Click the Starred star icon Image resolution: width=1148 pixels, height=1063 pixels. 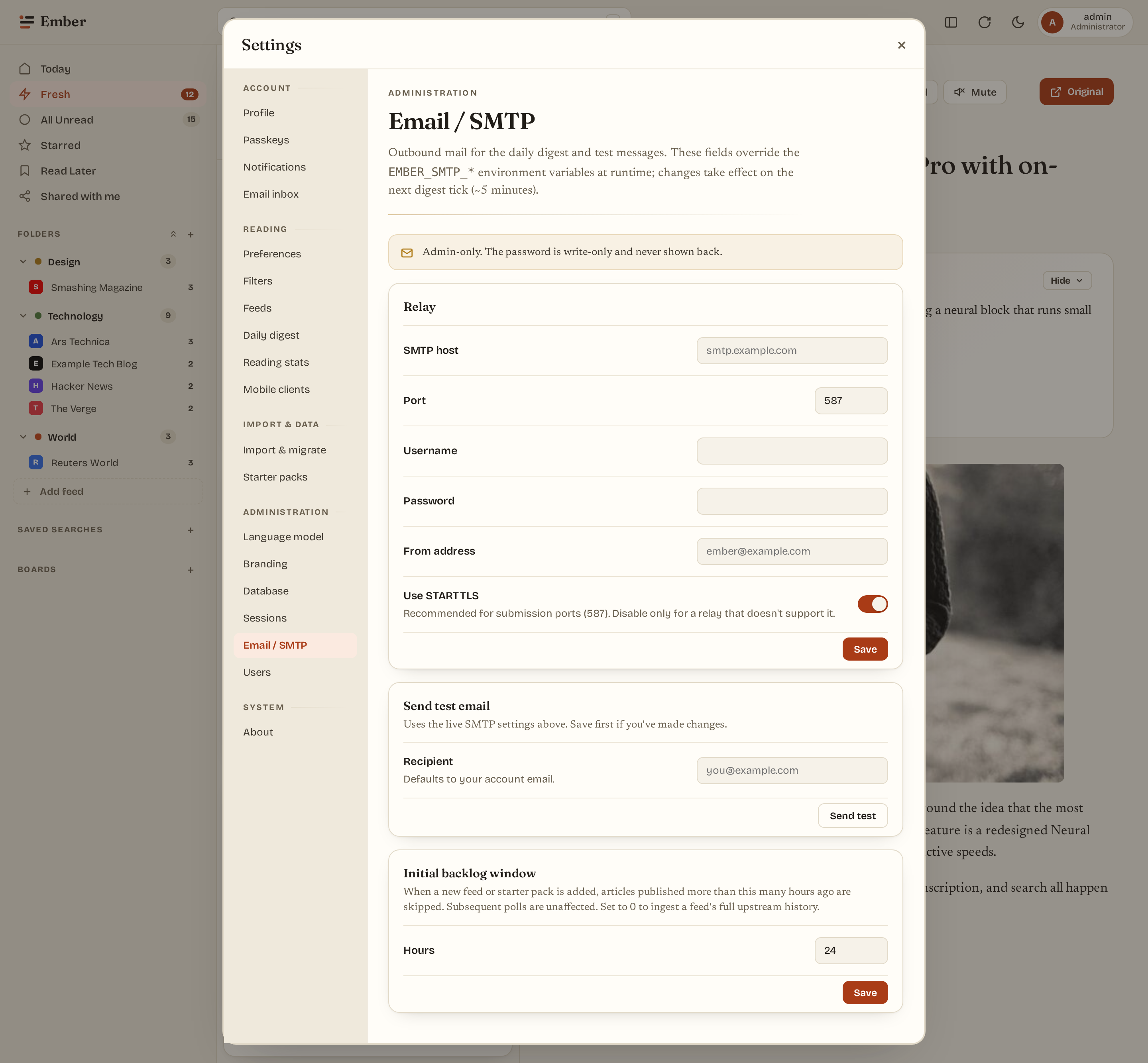click(x=25, y=145)
